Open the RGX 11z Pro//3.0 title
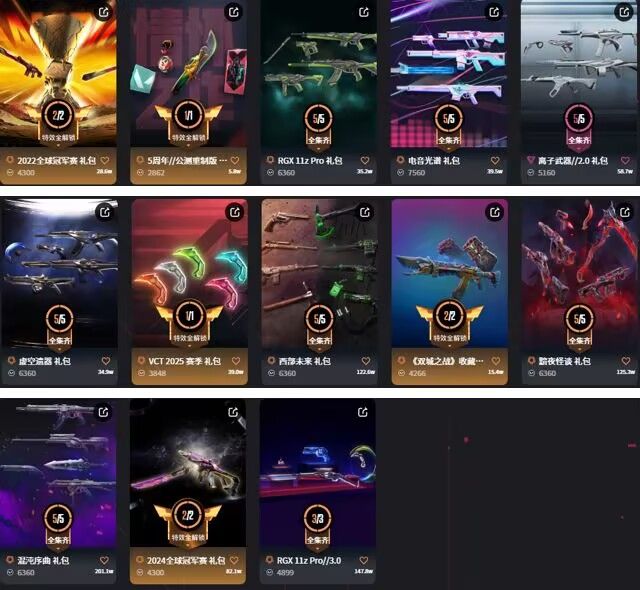 (309, 561)
